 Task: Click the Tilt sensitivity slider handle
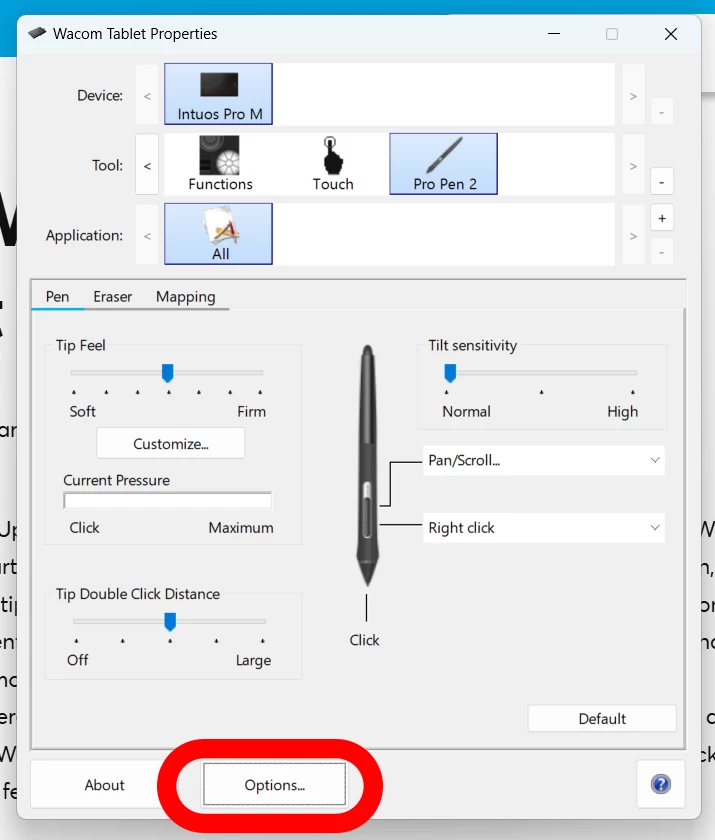450,373
